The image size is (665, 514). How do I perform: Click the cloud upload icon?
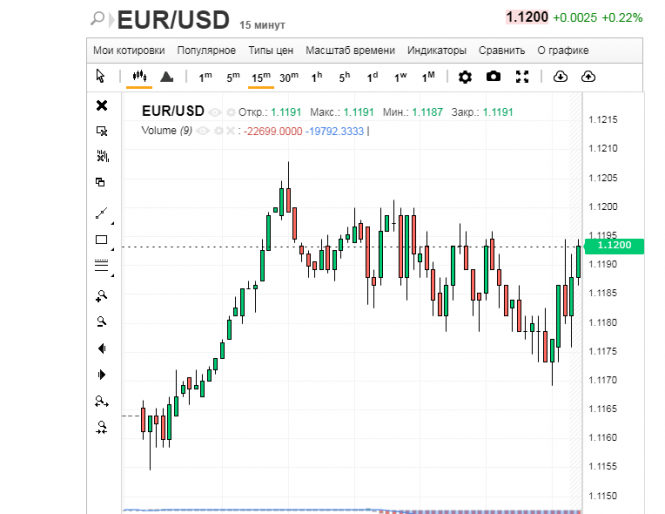[588, 77]
